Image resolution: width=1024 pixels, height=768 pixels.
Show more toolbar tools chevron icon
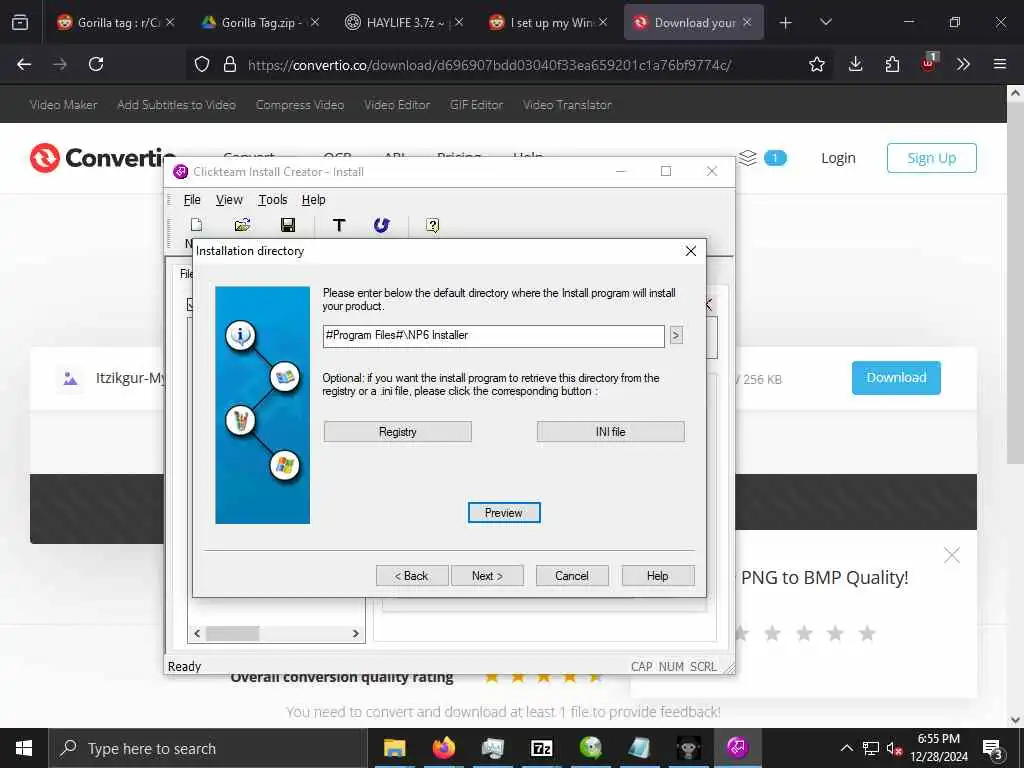[963, 64]
